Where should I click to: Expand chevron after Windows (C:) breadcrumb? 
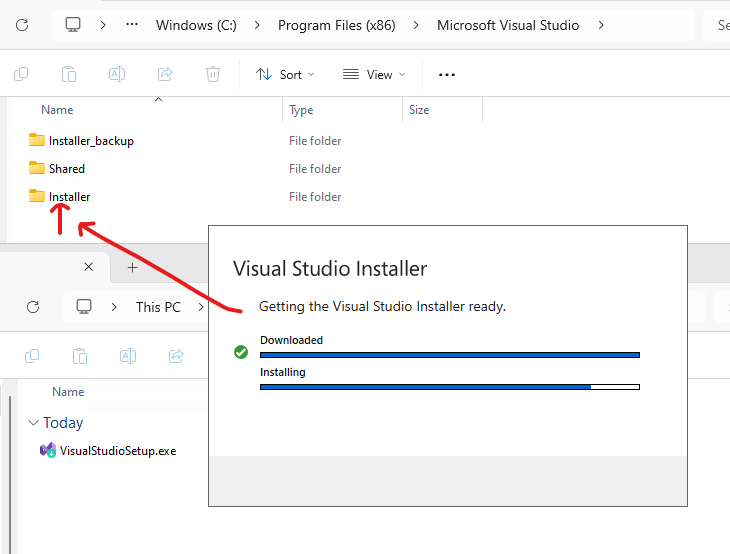click(x=257, y=25)
